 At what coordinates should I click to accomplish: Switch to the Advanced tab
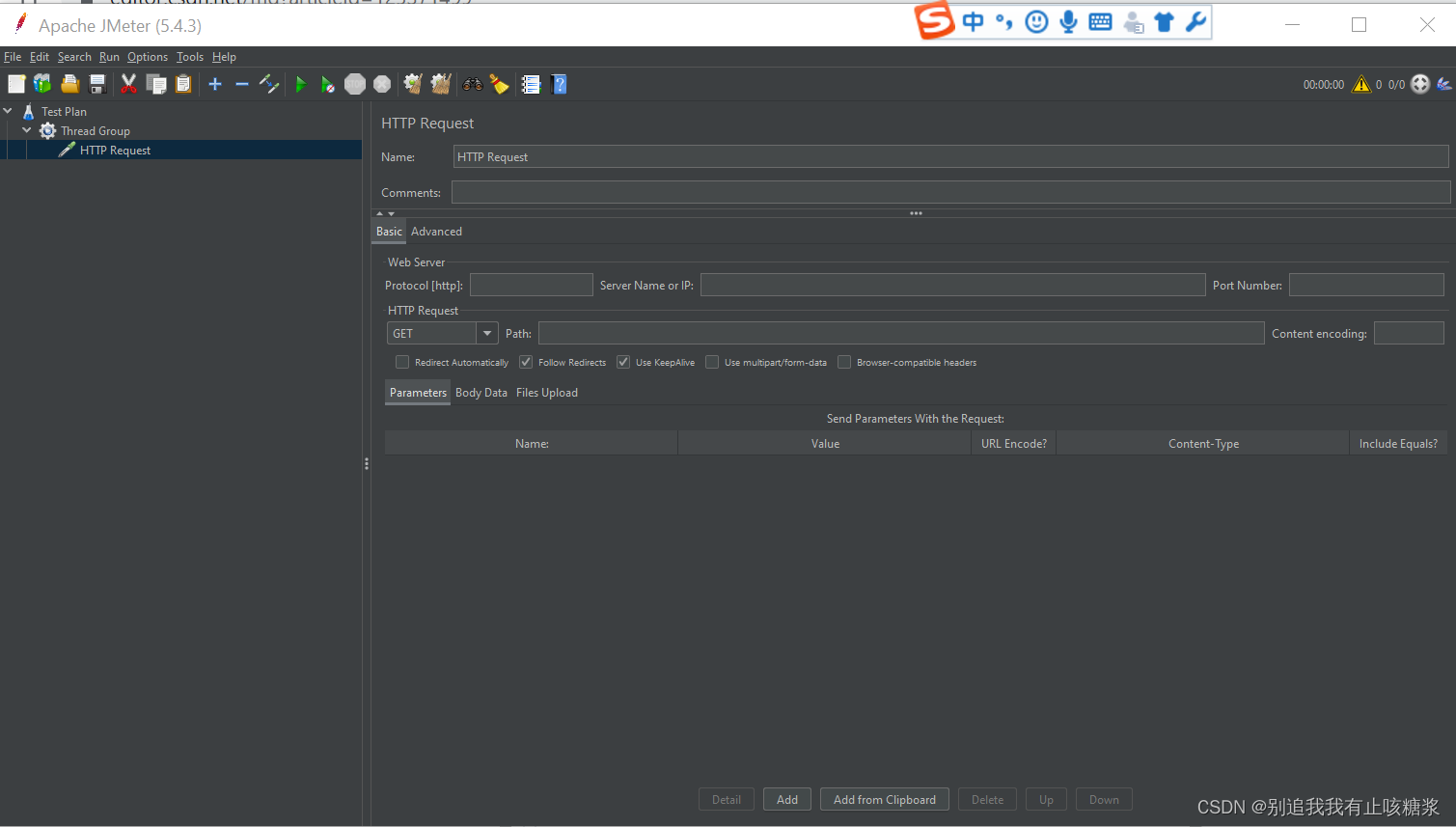(x=436, y=232)
